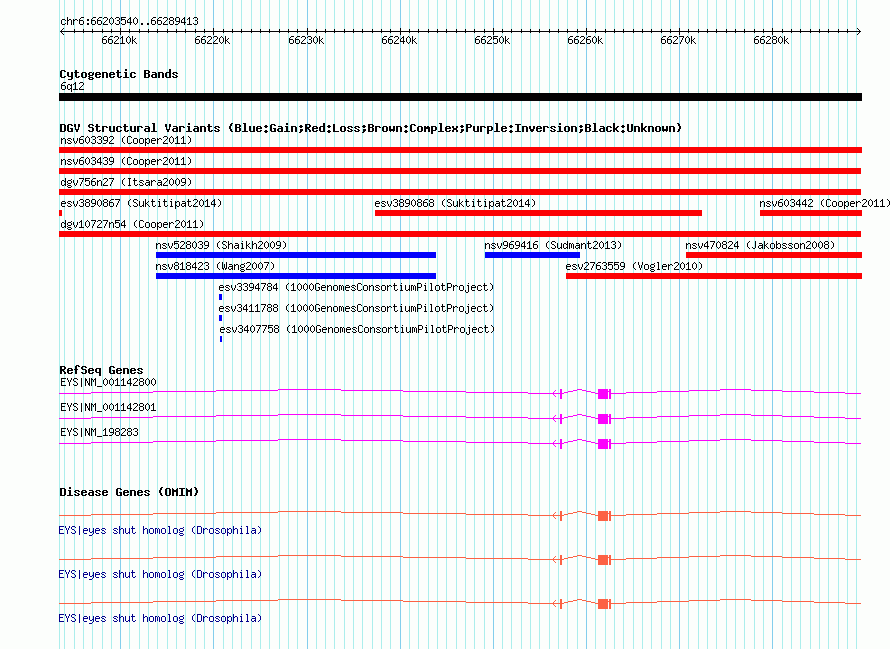Open third EYS eyes shut homolog link
Image resolution: width=890 pixels, height=649 pixels.
160,618
